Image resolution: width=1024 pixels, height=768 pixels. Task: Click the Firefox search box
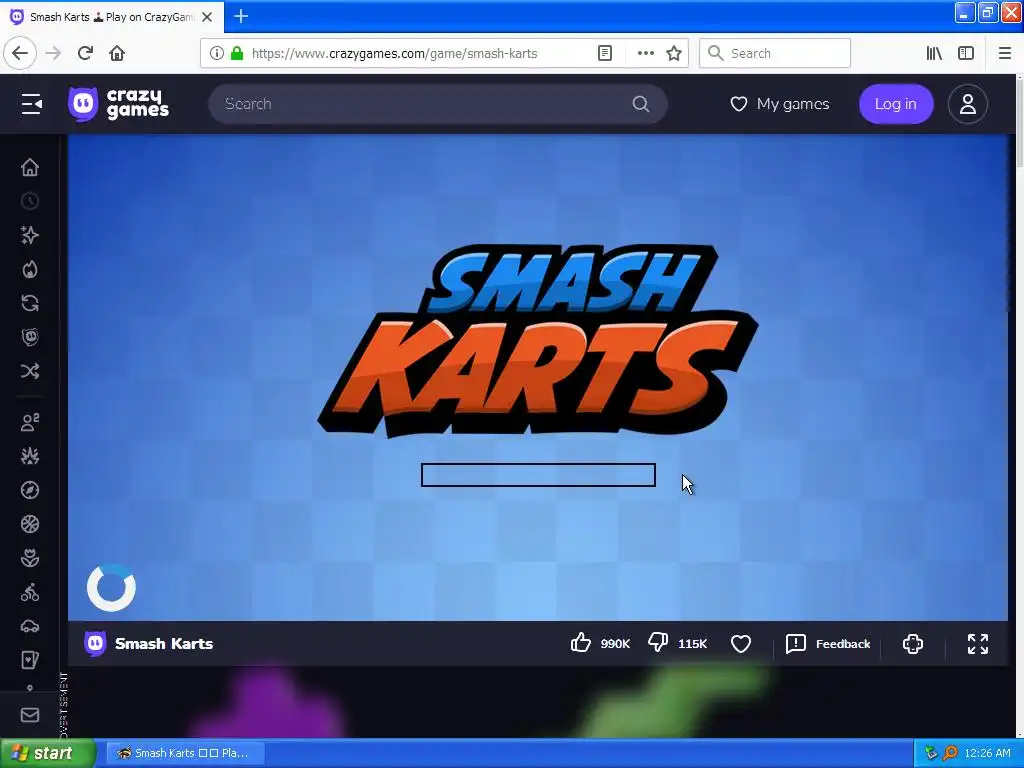(775, 53)
